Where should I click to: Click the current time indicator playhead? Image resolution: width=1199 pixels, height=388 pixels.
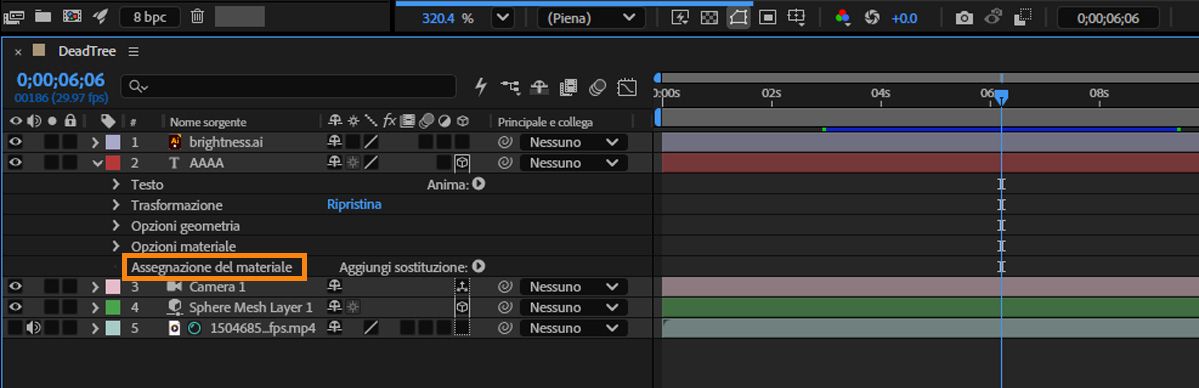coord(1001,97)
